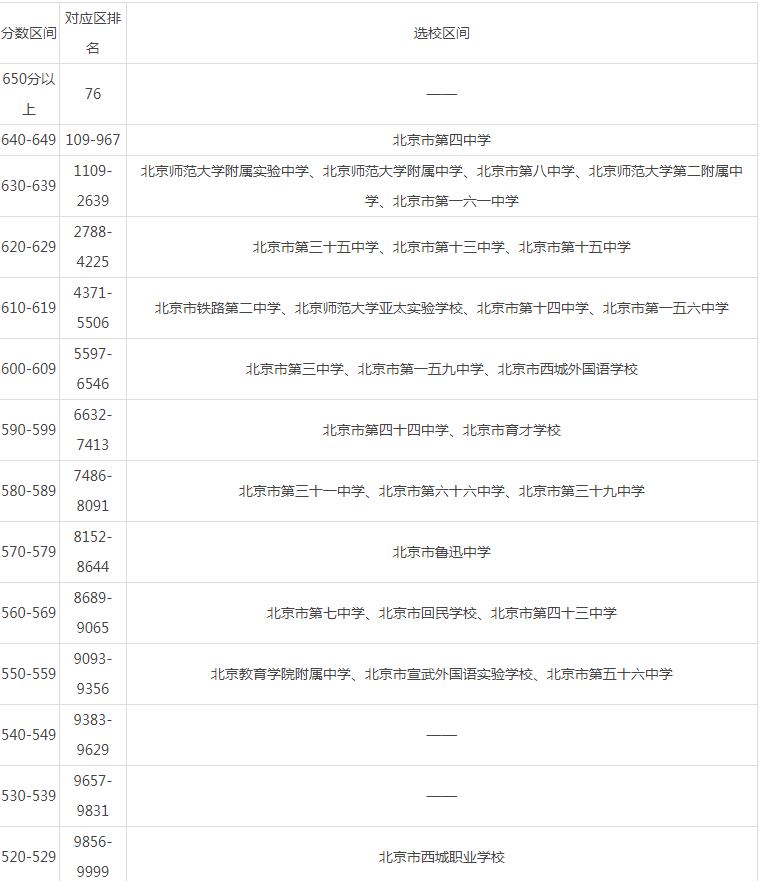Click the rank cell 9383-9629
This screenshot has width=761, height=881.
coord(93,735)
